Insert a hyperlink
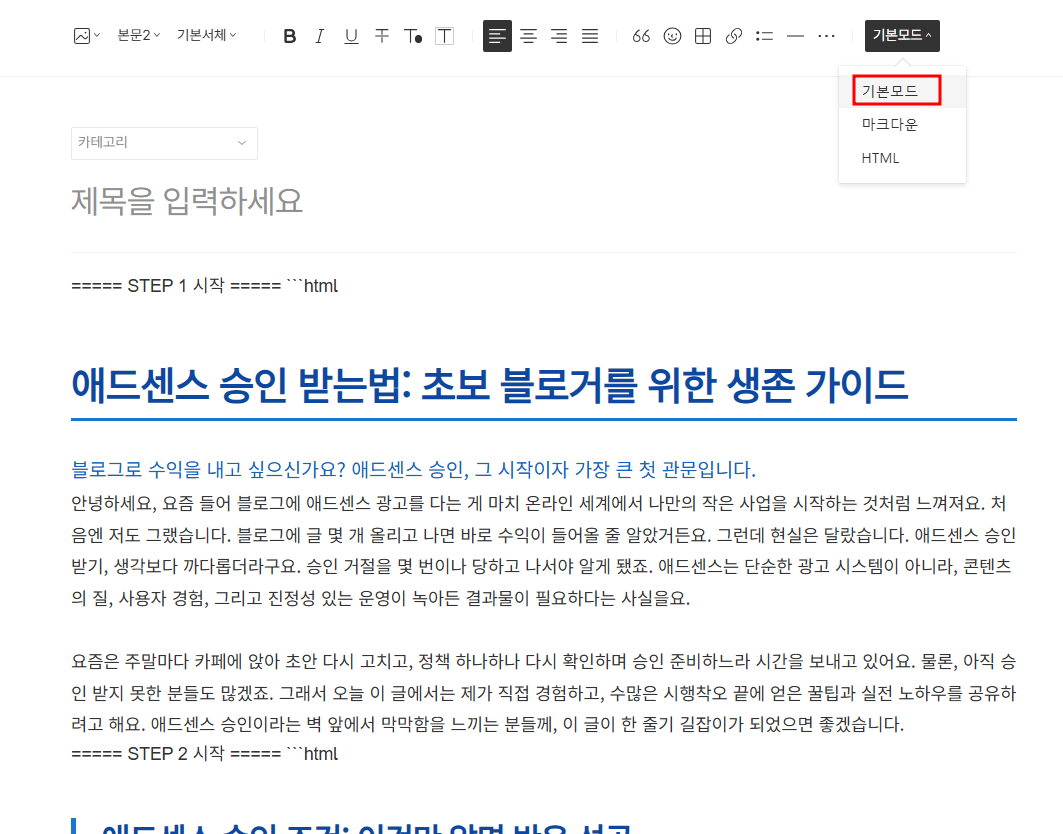This screenshot has width=1063, height=834. pos(734,36)
